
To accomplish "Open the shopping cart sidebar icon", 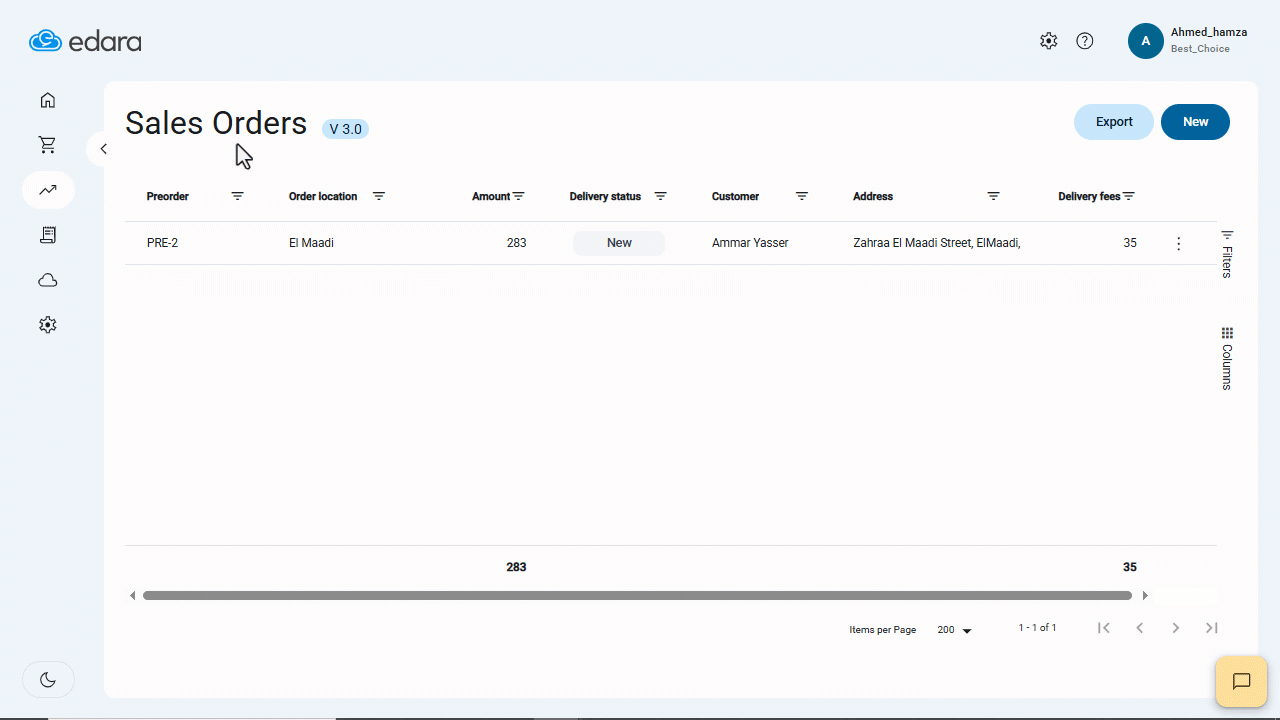I will pyautogui.click(x=48, y=145).
